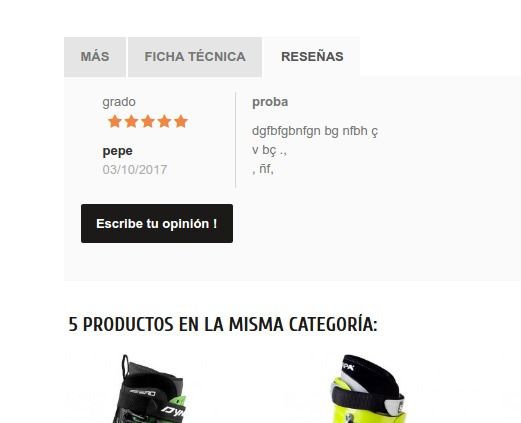Open the yellow ski boot product
Screen dimensions: 521x423
(x=368, y=389)
